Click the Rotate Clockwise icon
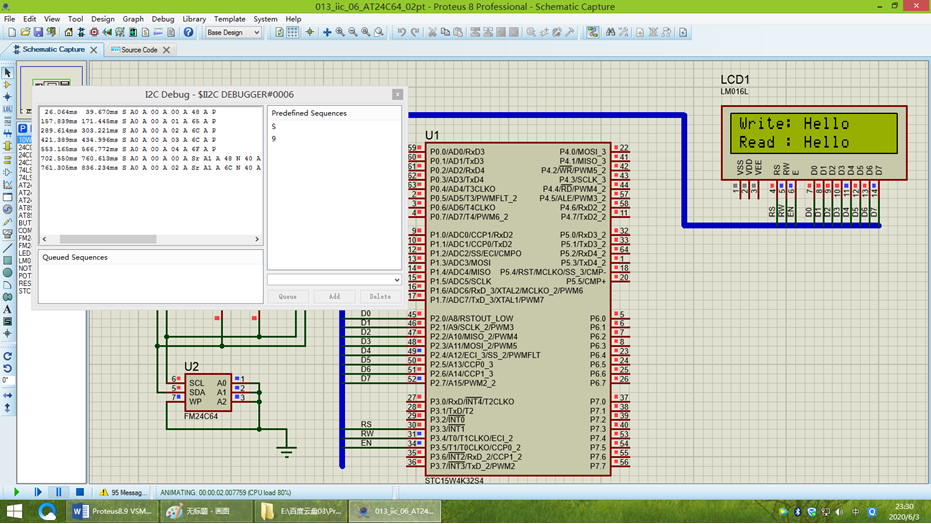Screen dimensions: 931x524 [7, 356]
